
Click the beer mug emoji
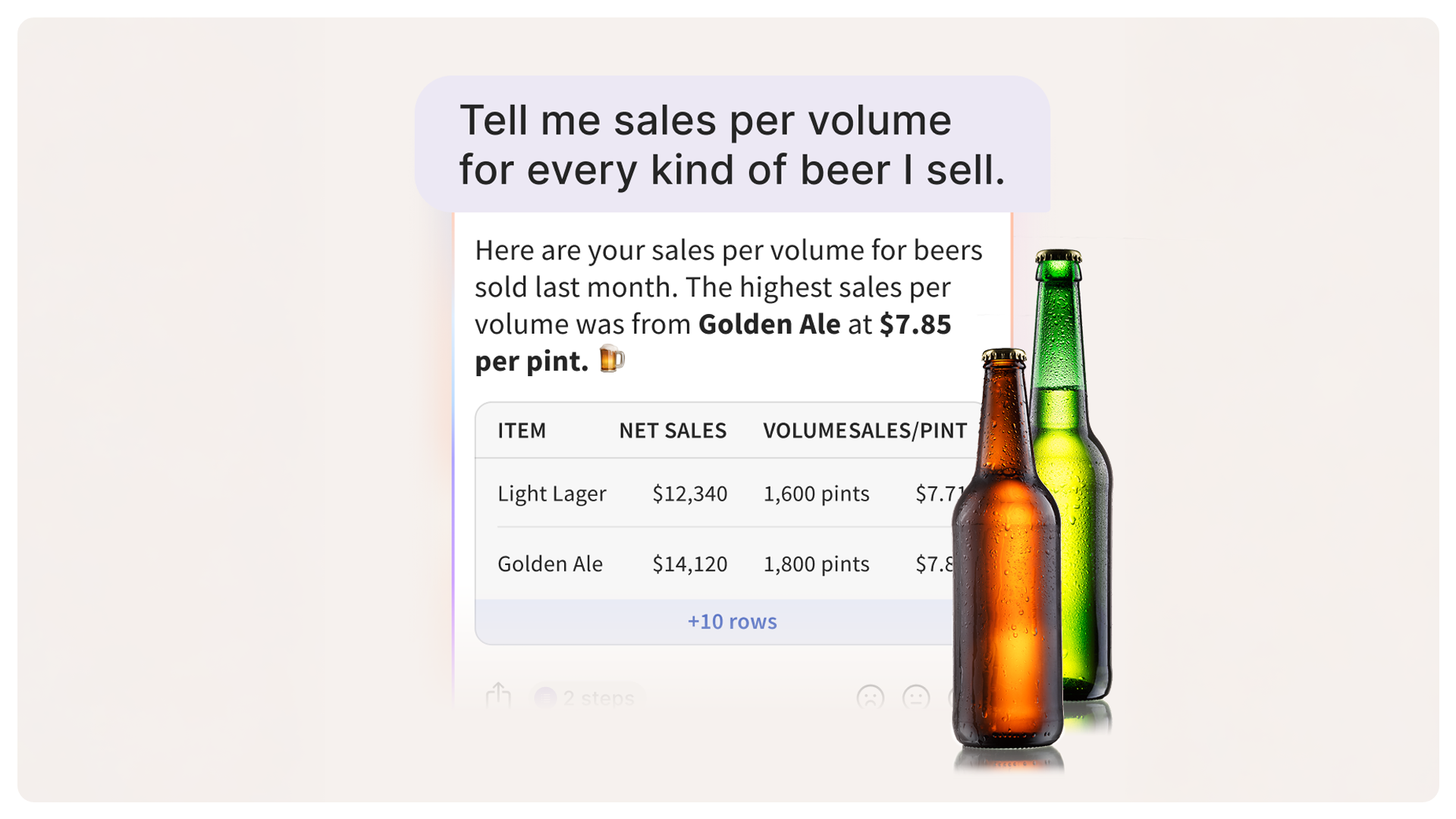(612, 359)
